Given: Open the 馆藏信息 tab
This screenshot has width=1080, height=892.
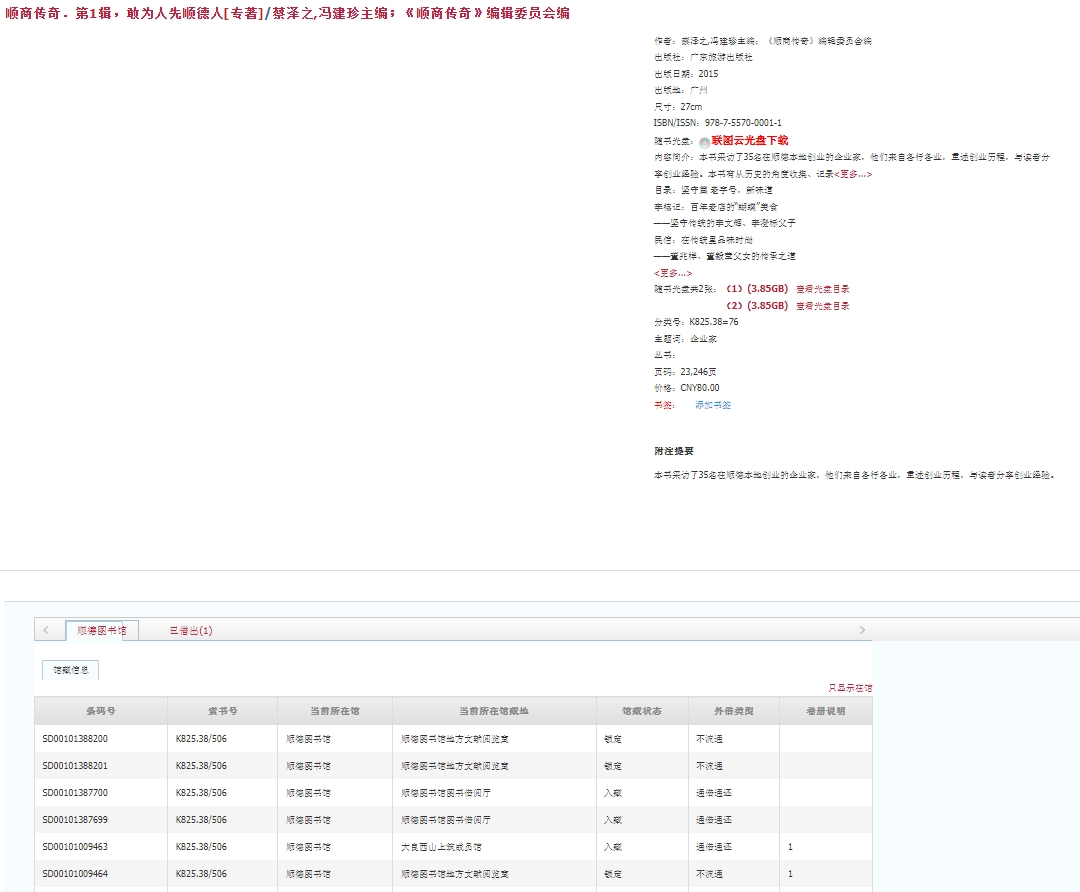Looking at the screenshot, I should click(71, 670).
